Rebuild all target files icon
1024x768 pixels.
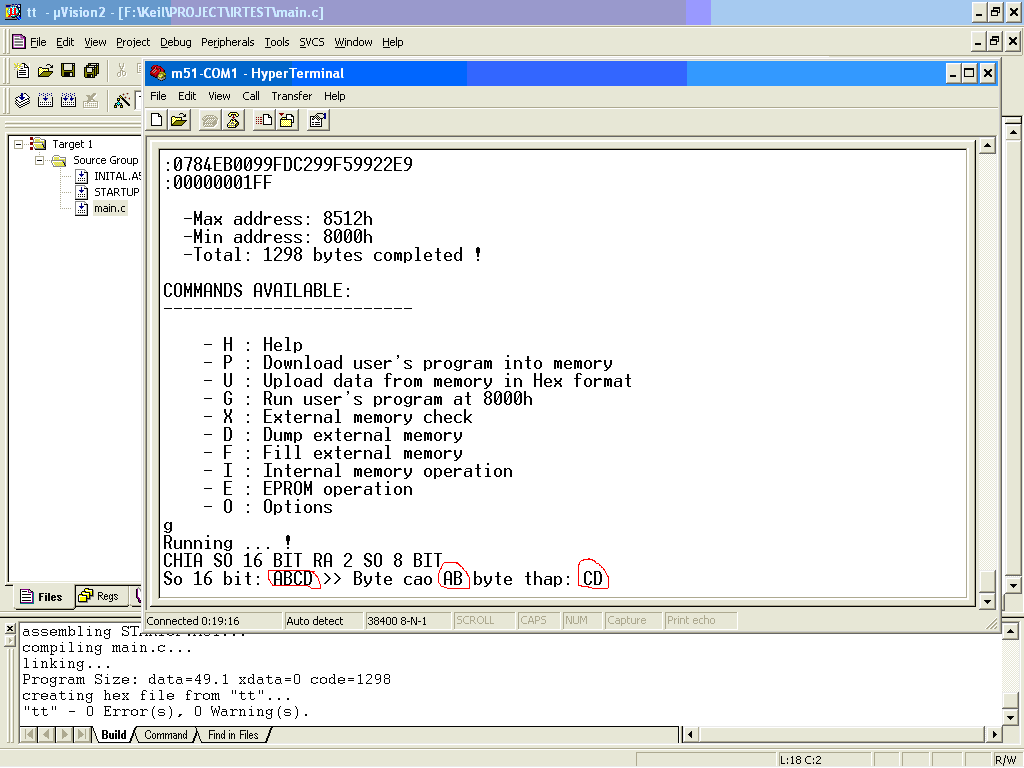[x=68, y=100]
